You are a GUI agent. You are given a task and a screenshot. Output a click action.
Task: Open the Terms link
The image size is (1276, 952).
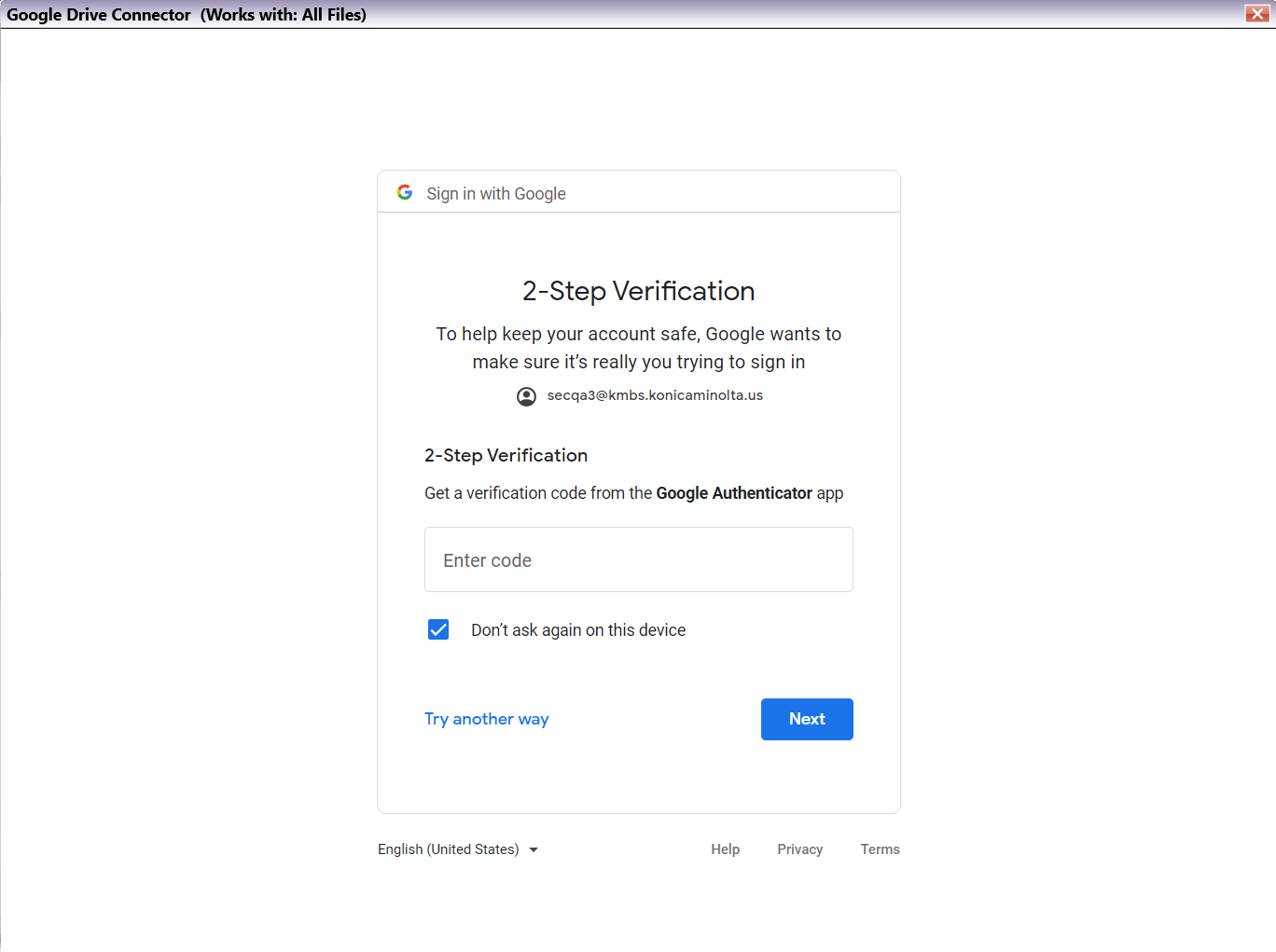point(880,849)
